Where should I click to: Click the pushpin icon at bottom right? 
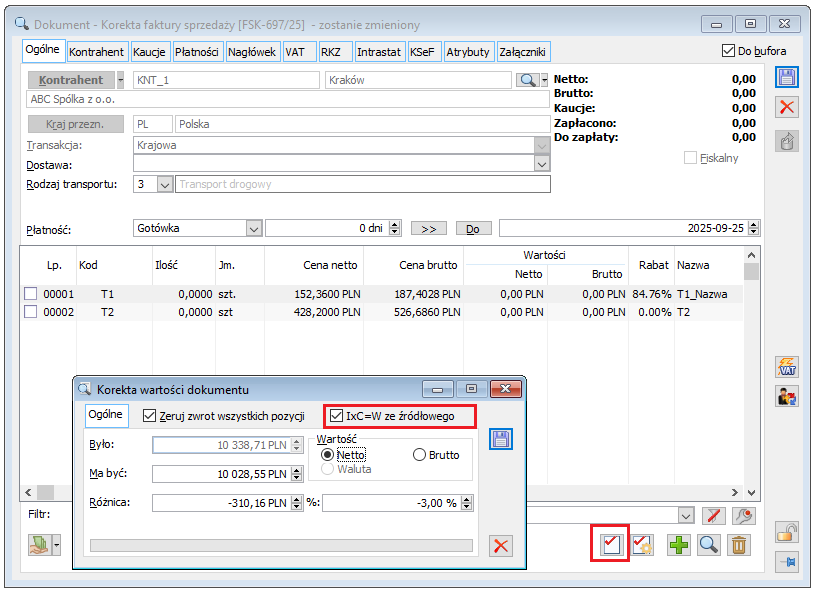pyautogui.click(x=787, y=562)
